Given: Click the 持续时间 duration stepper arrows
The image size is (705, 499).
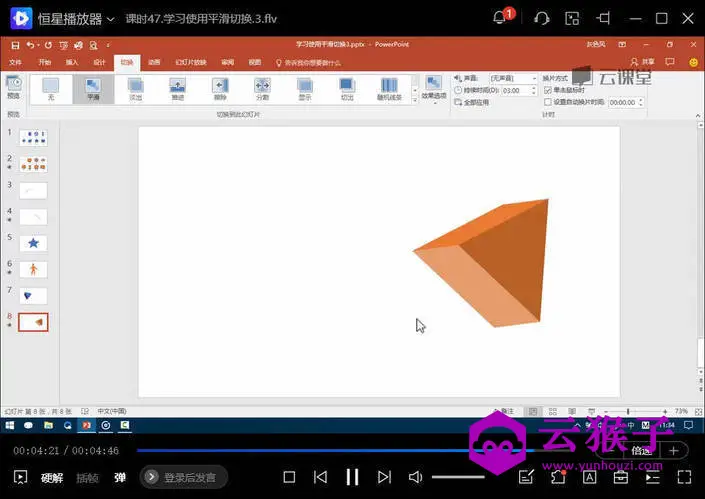Looking at the screenshot, I should point(534,90).
